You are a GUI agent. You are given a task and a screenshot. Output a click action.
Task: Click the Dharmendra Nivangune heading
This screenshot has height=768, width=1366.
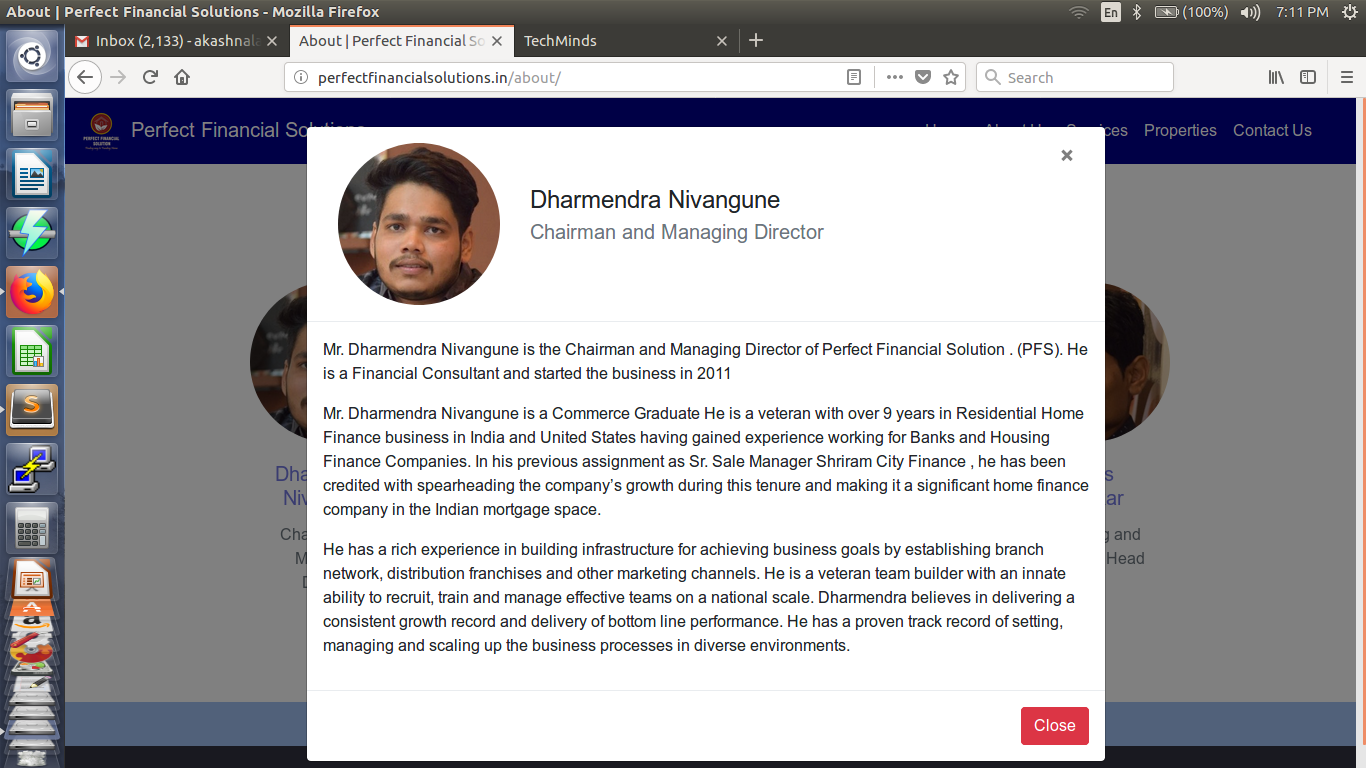(x=655, y=200)
